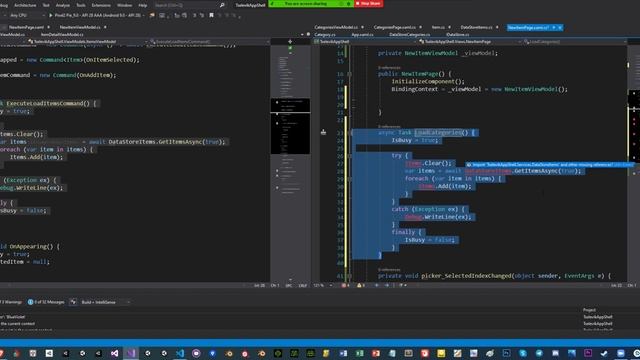
Task: Switch to the App.xaml.cs tab
Action: tap(362, 35)
